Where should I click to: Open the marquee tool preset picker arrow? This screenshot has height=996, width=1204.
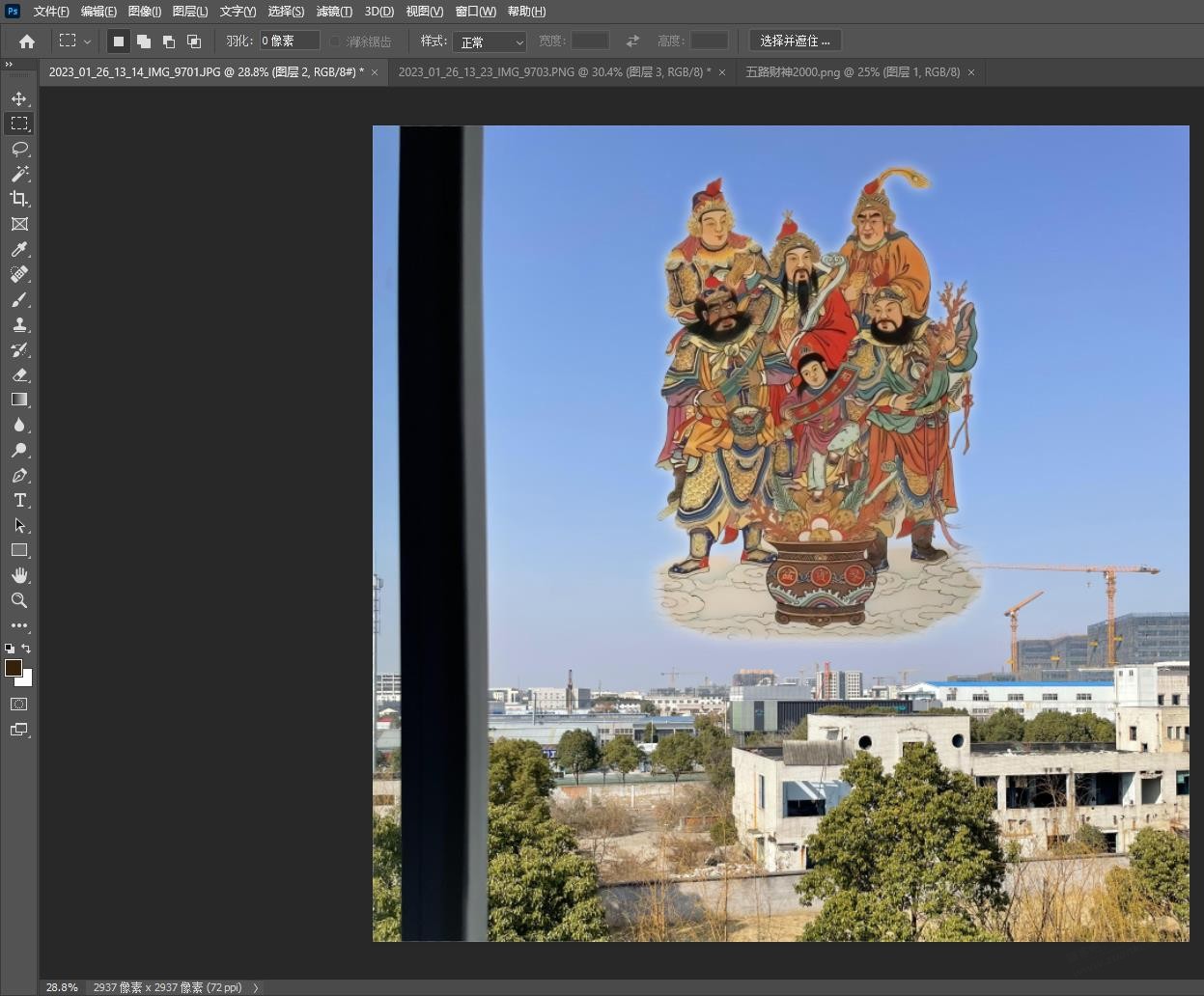[87, 41]
